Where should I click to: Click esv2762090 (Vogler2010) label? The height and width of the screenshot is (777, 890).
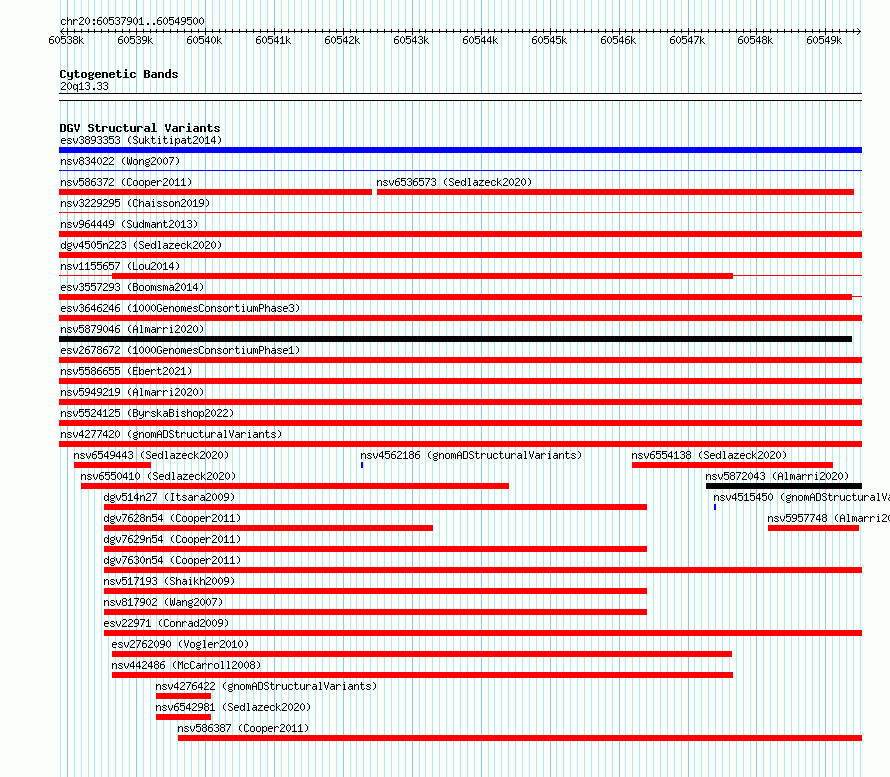180,644
